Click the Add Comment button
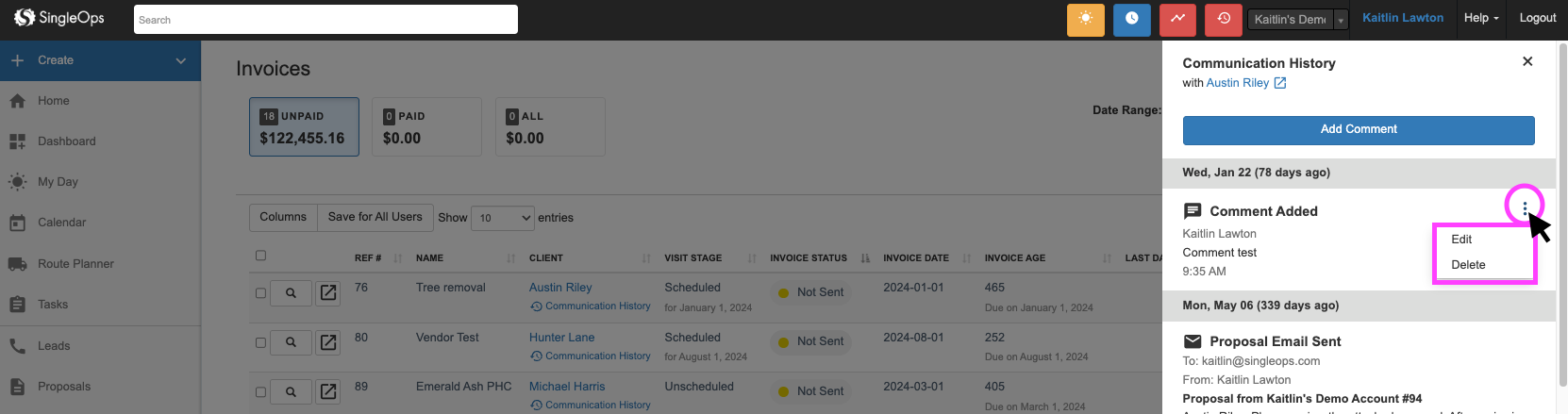 point(1358,129)
